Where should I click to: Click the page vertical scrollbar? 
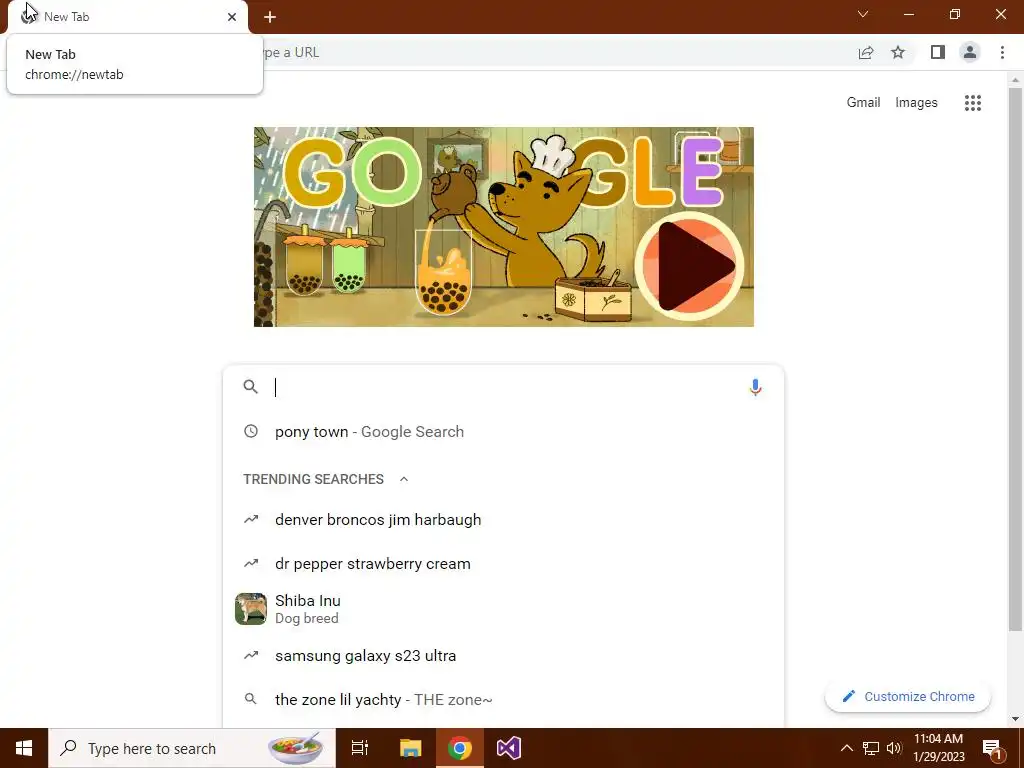[x=1015, y=359]
